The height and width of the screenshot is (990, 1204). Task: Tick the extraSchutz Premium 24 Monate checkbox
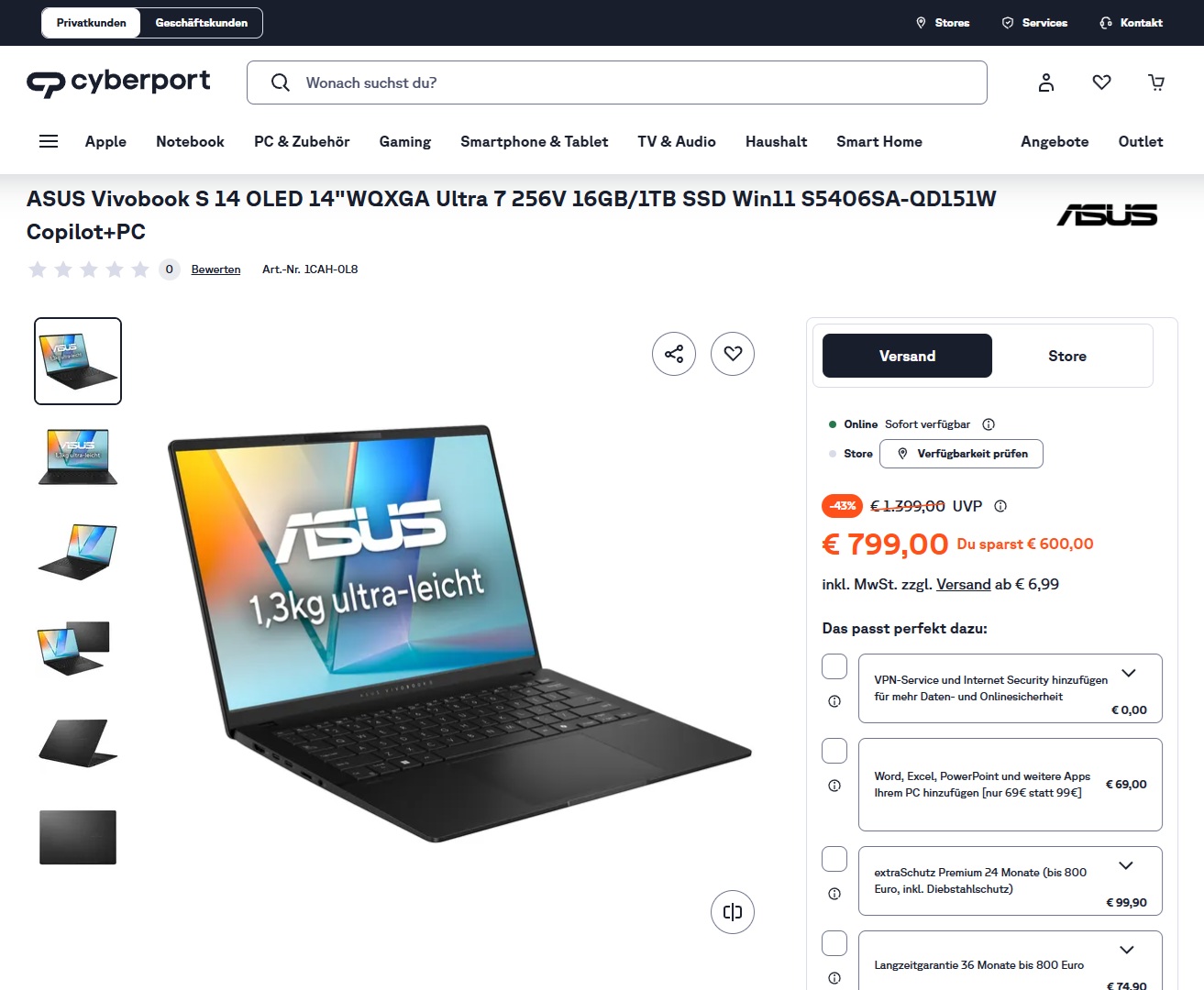tap(834, 859)
